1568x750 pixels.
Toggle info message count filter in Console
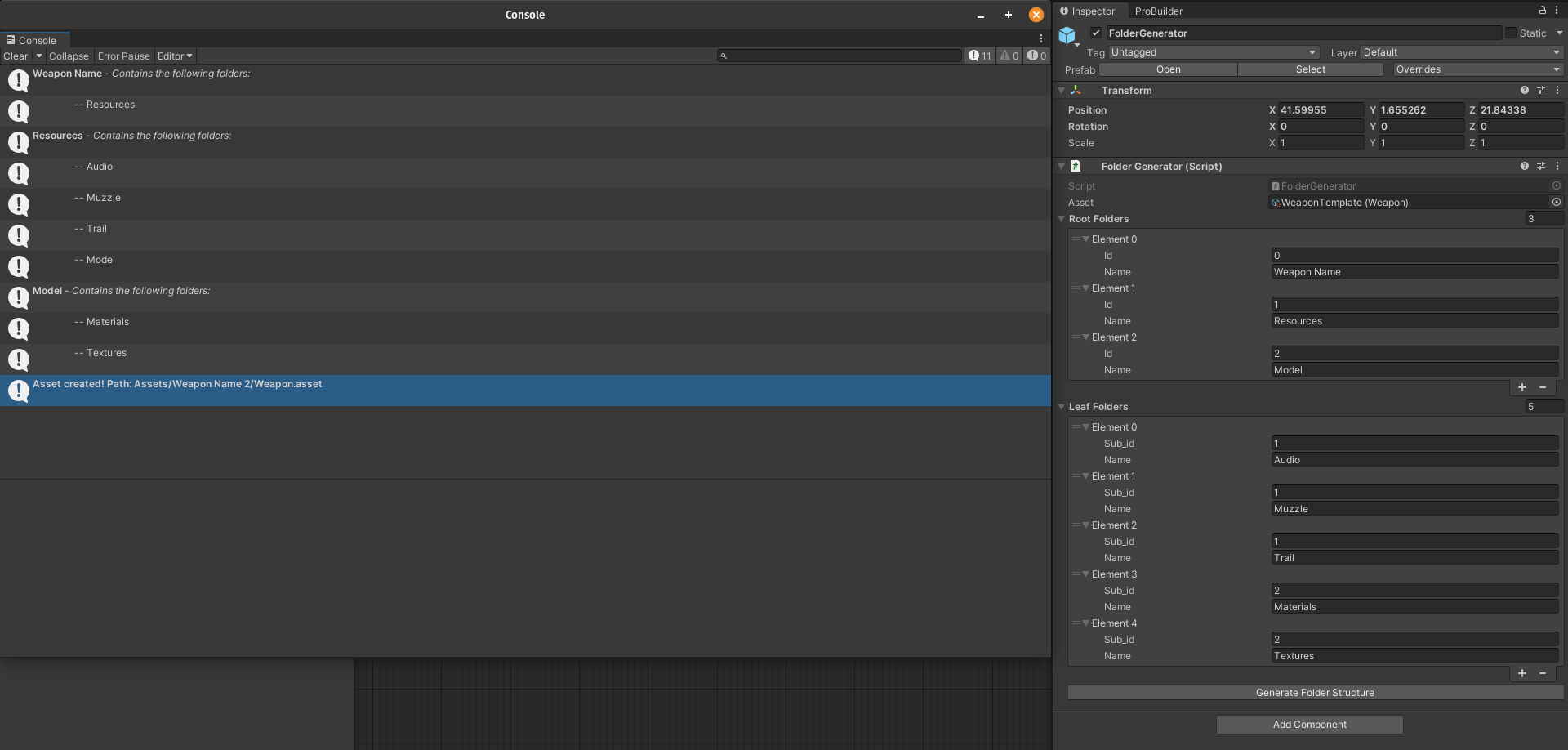tap(980, 56)
